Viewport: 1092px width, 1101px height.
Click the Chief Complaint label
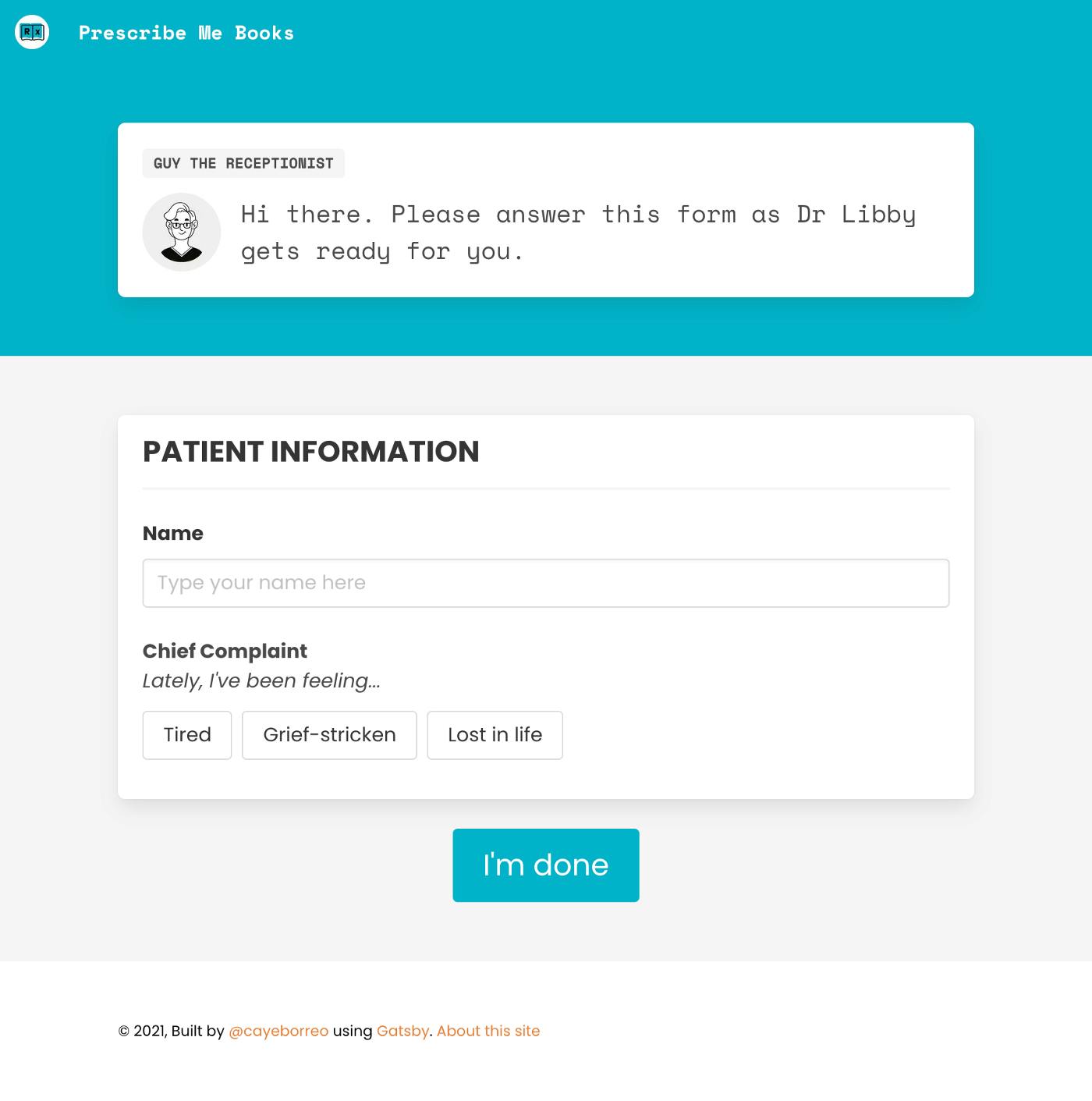click(225, 651)
